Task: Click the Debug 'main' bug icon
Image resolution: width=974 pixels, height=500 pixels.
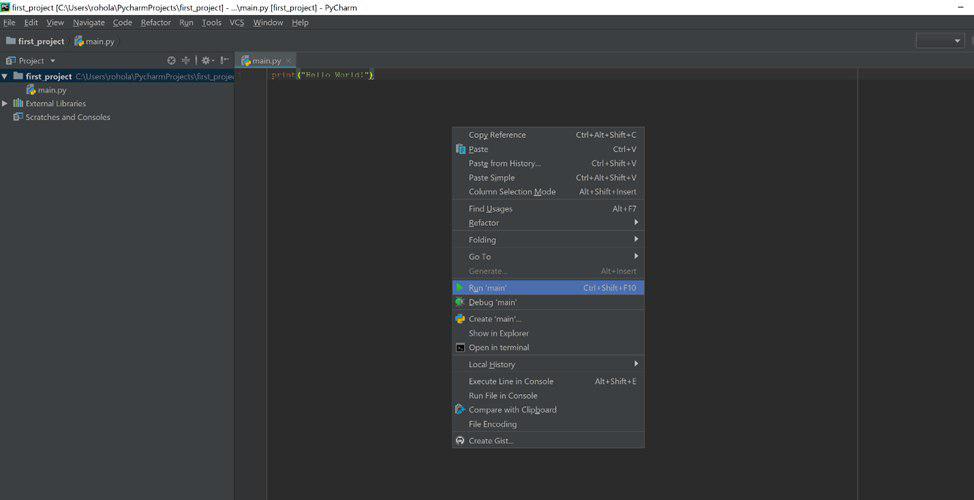Action: click(x=460, y=302)
